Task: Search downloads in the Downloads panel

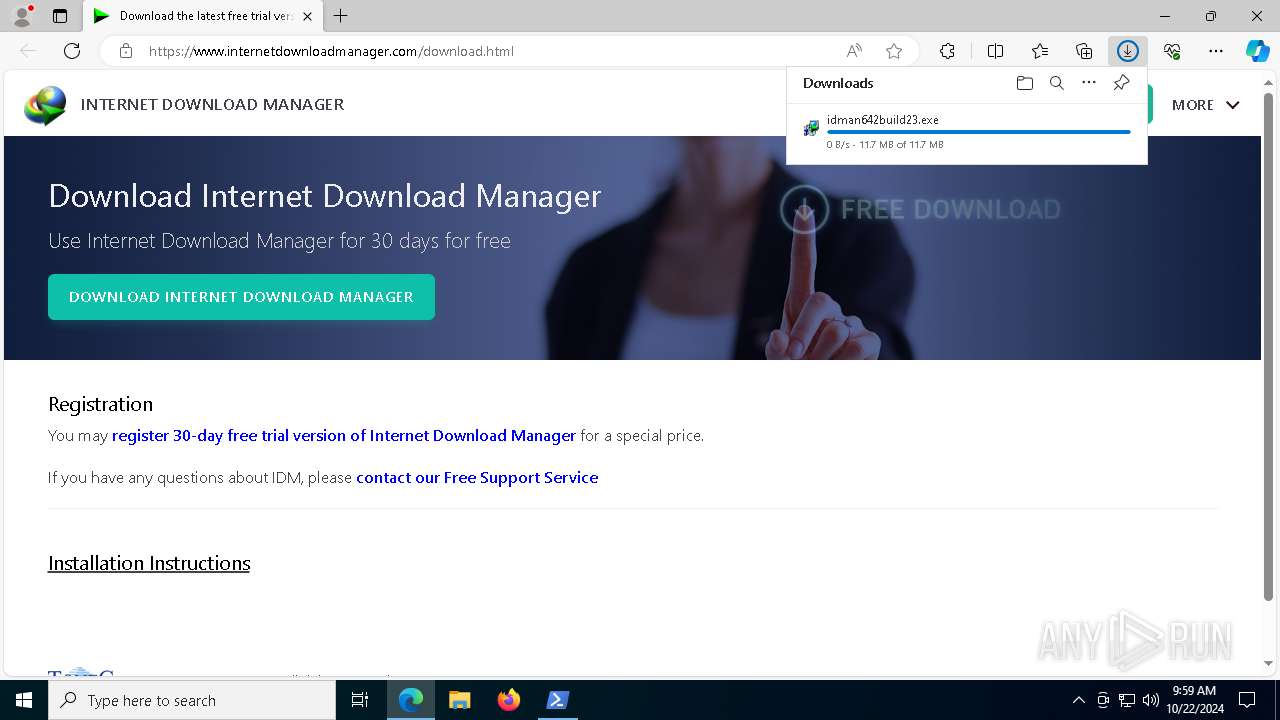Action: point(1056,83)
